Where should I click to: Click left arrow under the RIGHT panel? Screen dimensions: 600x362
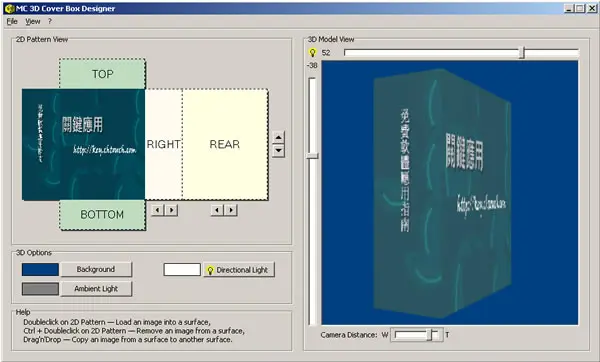158,210
